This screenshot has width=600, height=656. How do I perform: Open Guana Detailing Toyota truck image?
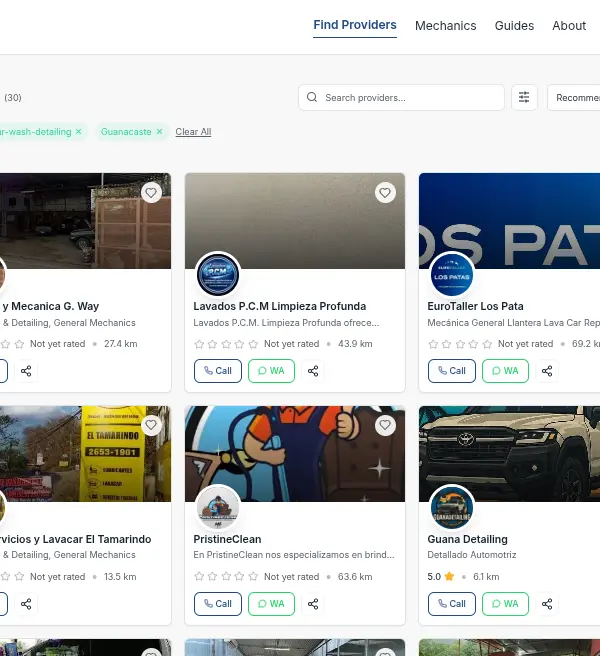(509, 454)
